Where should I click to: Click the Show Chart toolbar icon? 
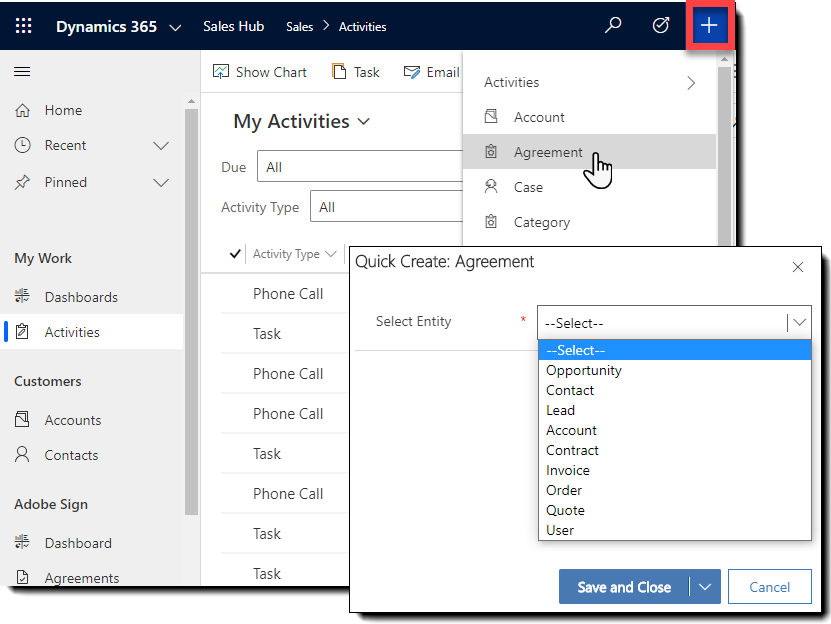coord(222,72)
